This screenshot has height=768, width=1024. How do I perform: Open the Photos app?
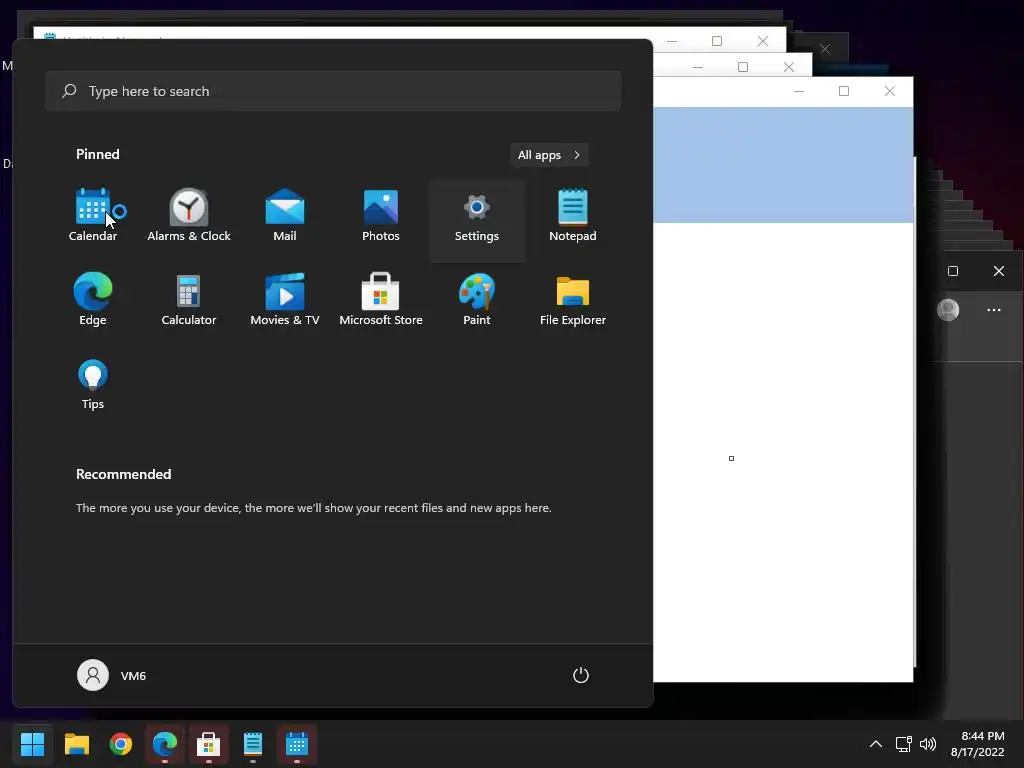[381, 216]
